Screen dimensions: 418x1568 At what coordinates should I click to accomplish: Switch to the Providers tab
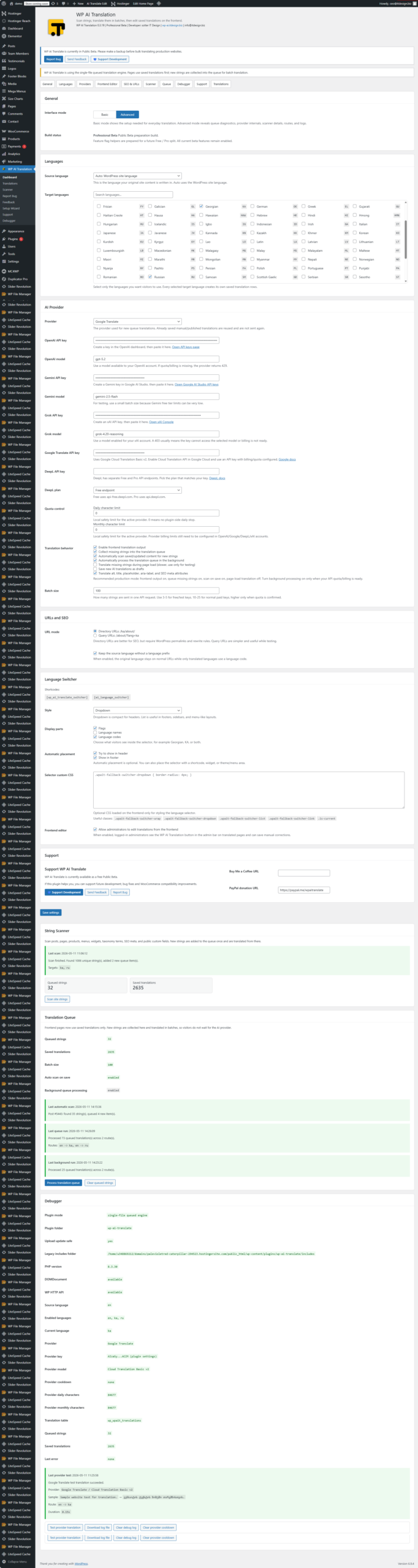85,84
